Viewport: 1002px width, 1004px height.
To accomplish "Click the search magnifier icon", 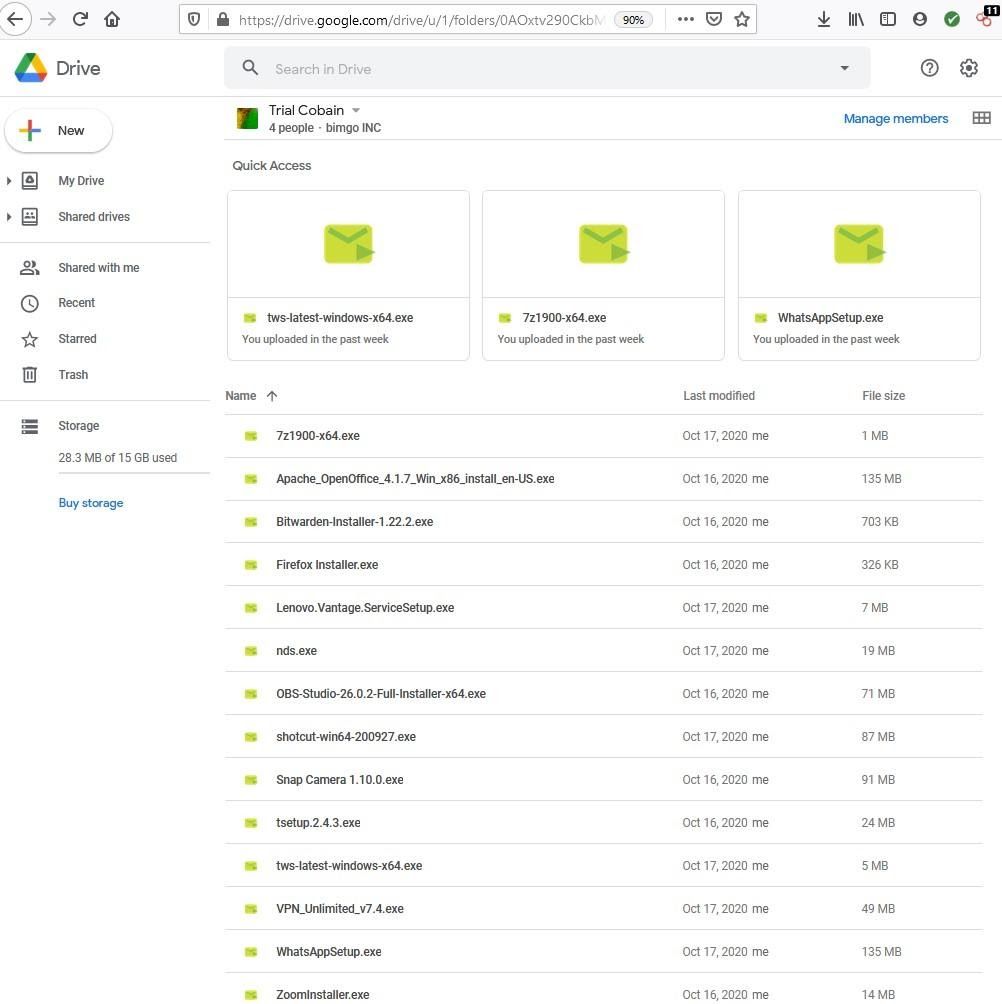I will pos(250,68).
